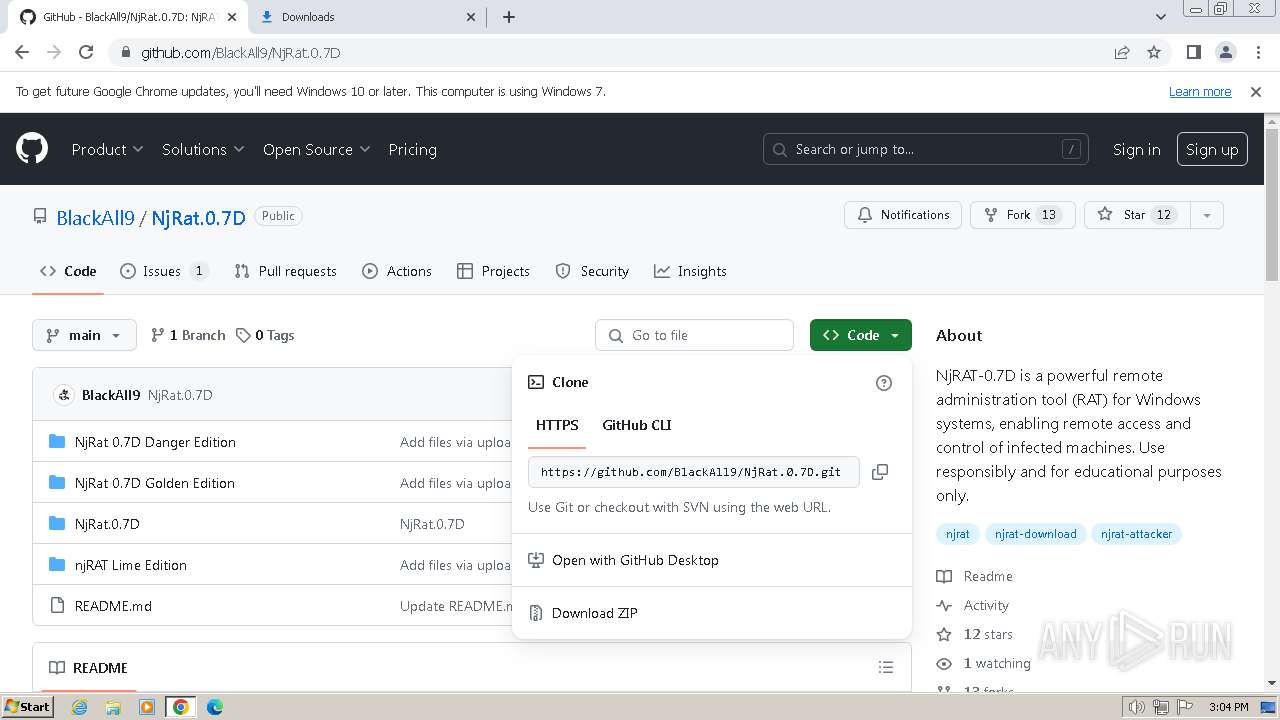
Task: Click the 0 Tags link
Action: pos(265,335)
